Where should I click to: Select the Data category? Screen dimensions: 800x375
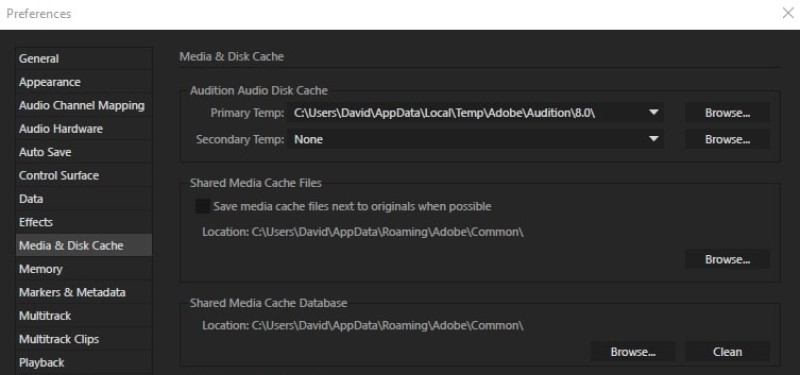(x=84, y=199)
